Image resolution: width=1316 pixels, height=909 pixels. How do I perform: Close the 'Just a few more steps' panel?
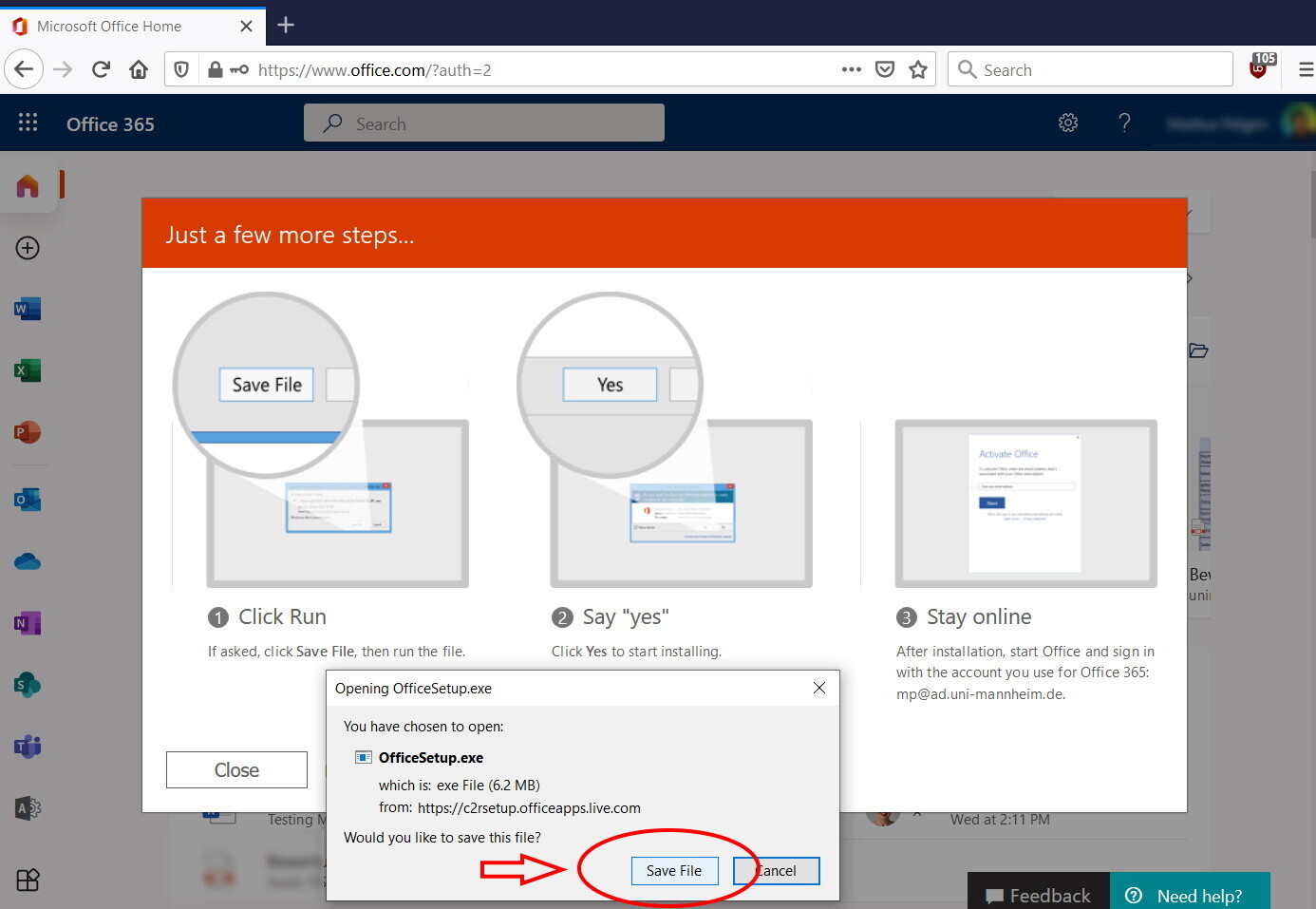[x=236, y=770]
